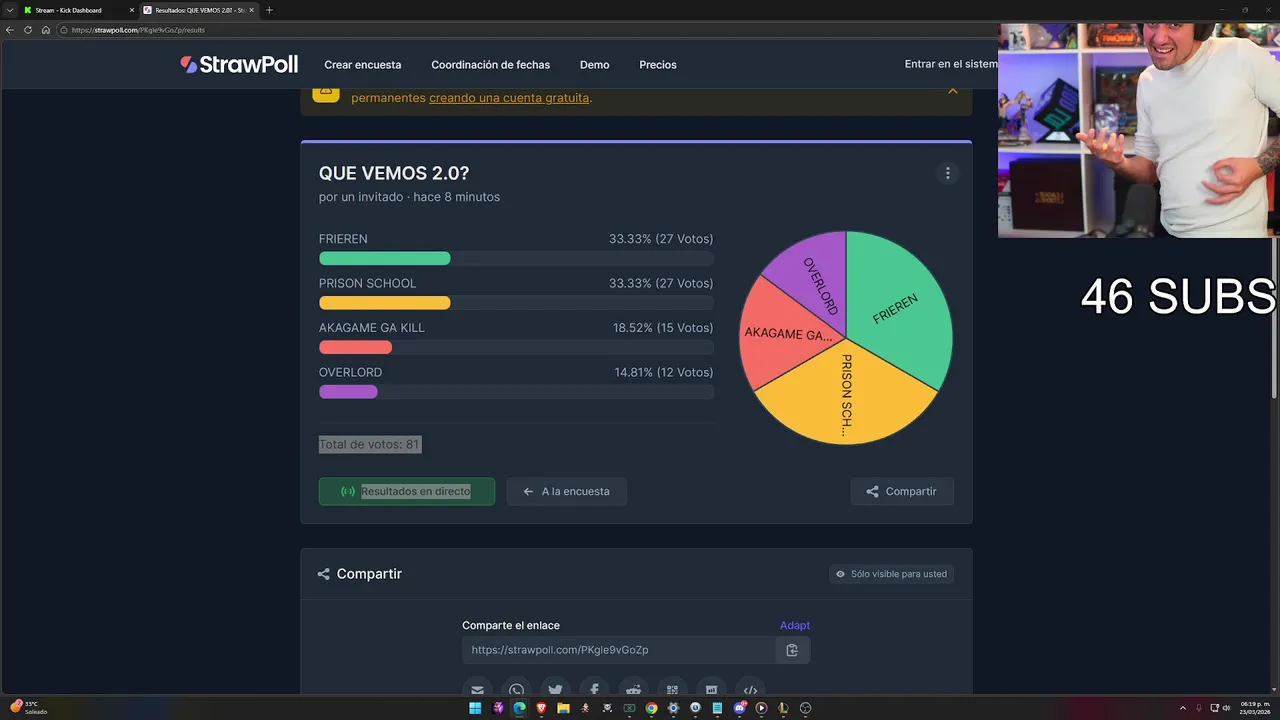This screenshot has height=720, width=1280.
Task: Open Google Chrome from the taskbar
Action: [651, 708]
